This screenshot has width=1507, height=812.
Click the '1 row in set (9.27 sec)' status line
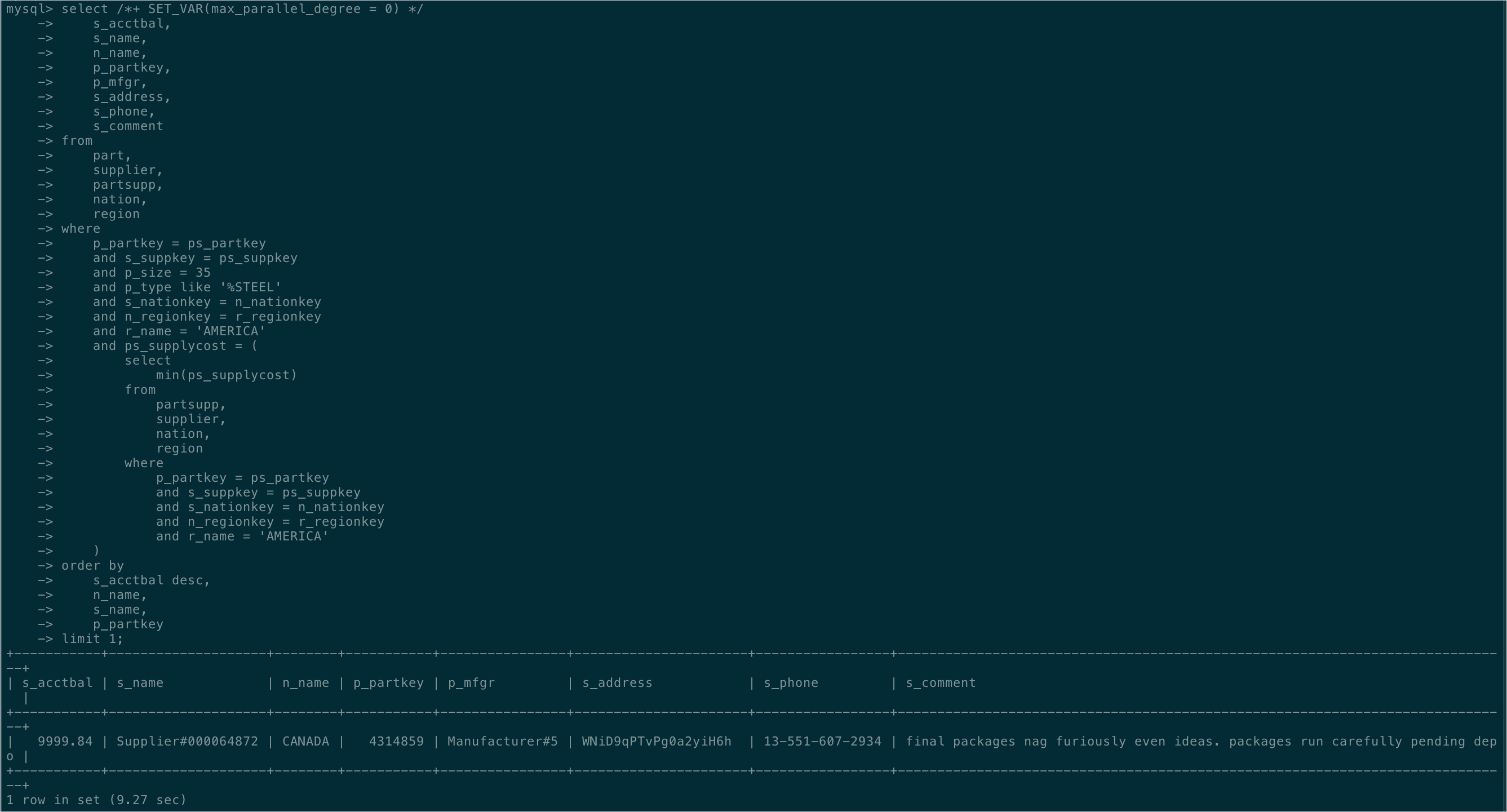pyautogui.click(x=96, y=800)
